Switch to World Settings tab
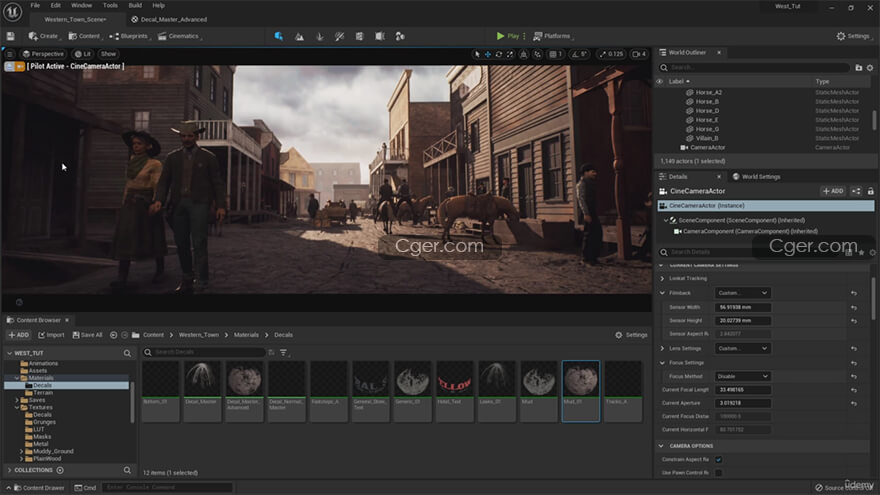 tap(756, 177)
